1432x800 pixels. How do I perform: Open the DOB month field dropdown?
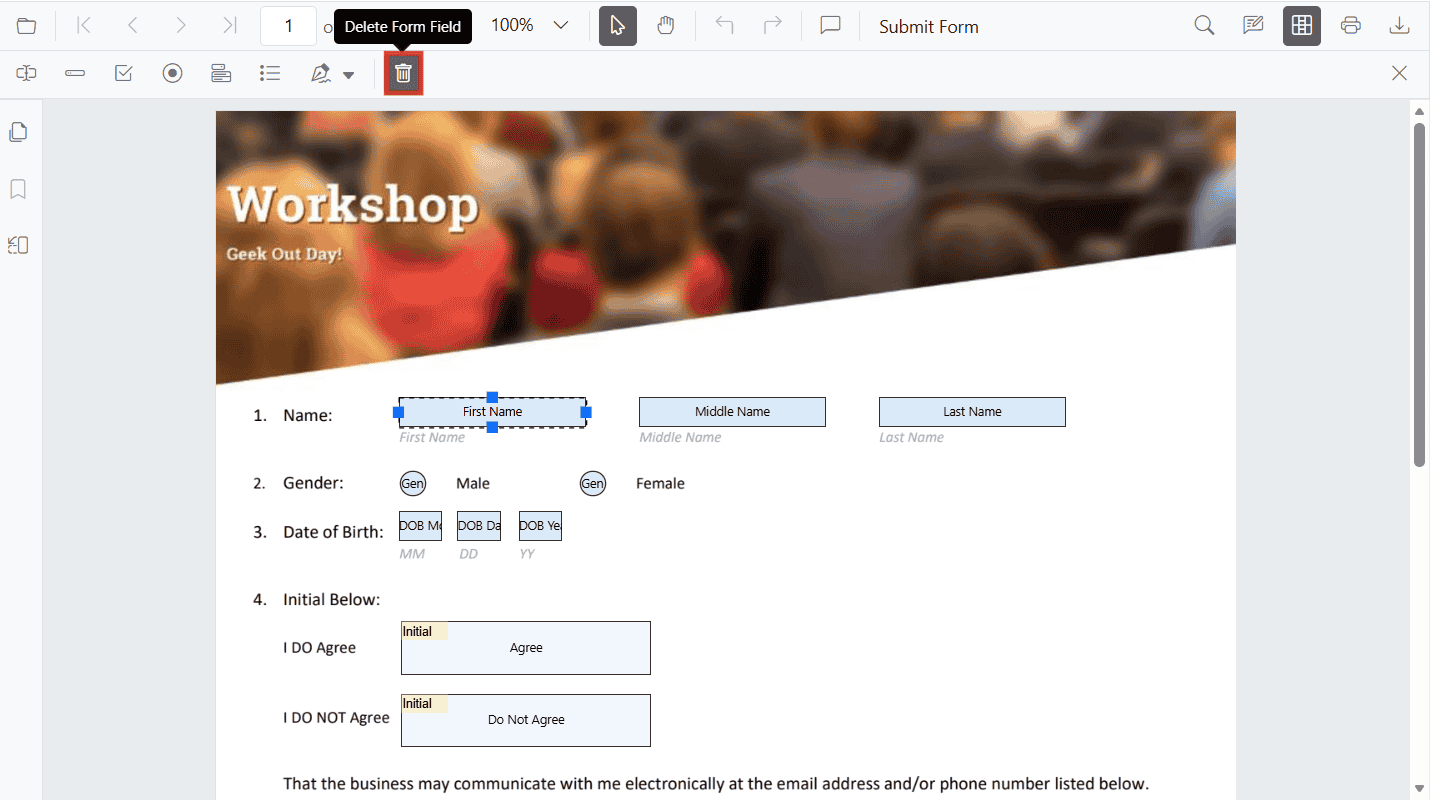click(x=420, y=525)
